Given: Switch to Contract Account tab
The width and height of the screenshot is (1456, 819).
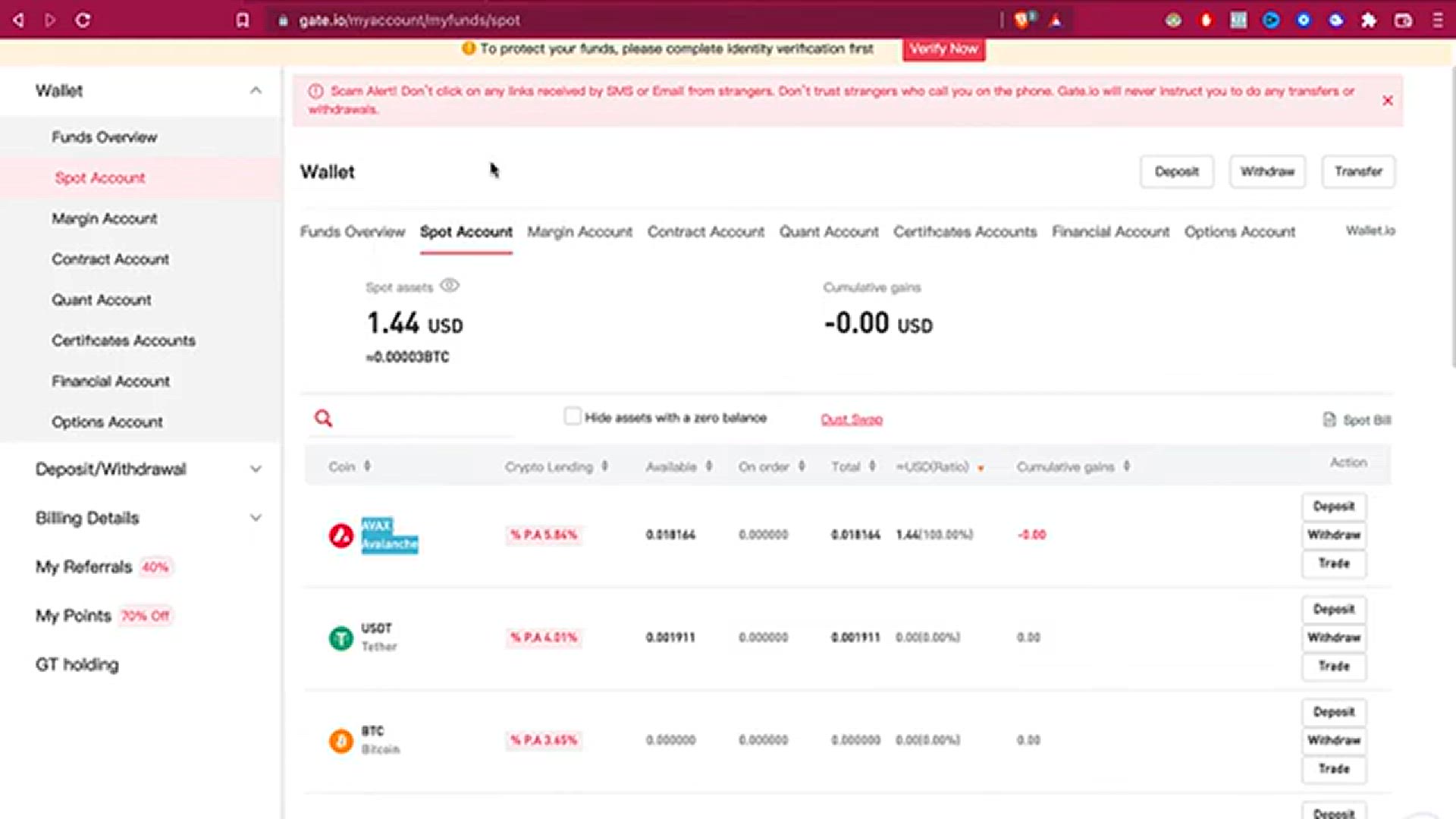Looking at the screenshot, I should (x=706, y=232).
